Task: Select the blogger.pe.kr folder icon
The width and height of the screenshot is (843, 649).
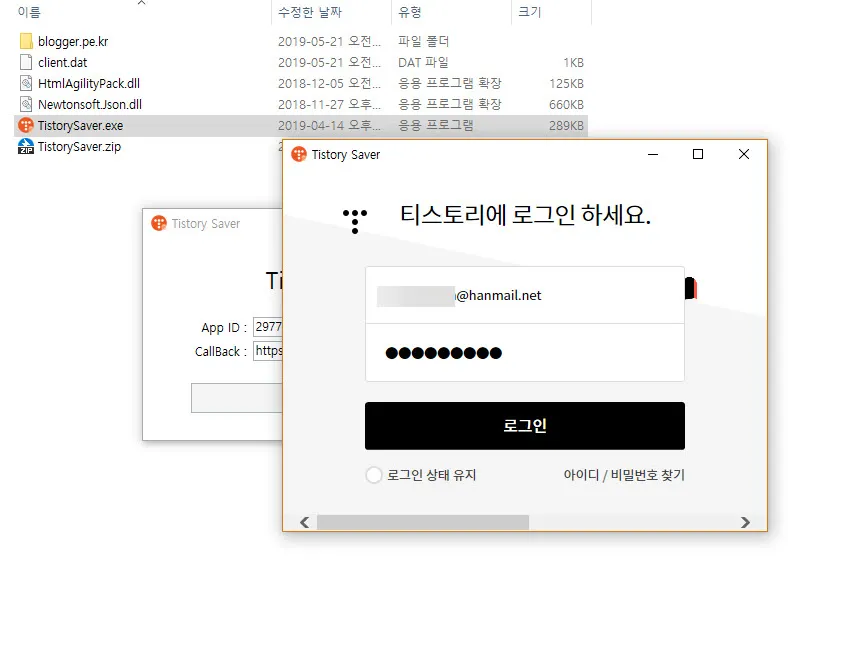Action: click(x=26, y=41)
